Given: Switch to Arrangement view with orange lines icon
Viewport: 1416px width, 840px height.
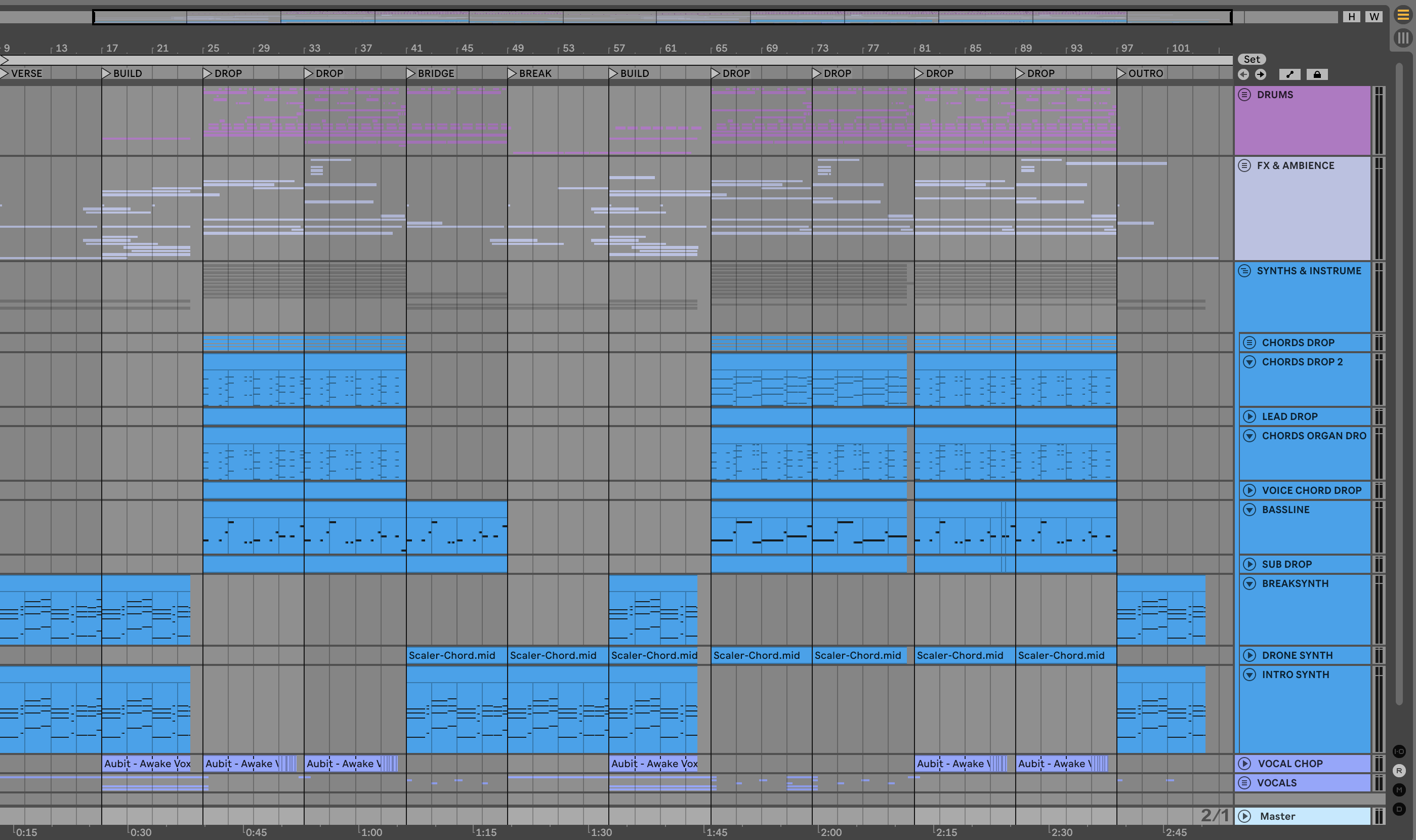Looking at the screenshot, I should click(1402, 15).
